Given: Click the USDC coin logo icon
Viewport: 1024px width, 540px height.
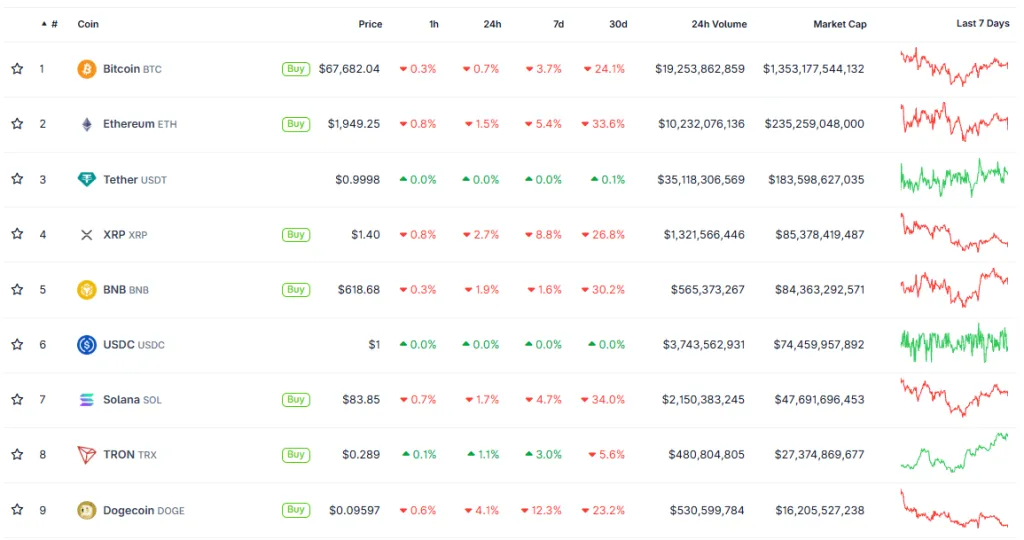Looking at the screenshot, I should coord(87,345).
